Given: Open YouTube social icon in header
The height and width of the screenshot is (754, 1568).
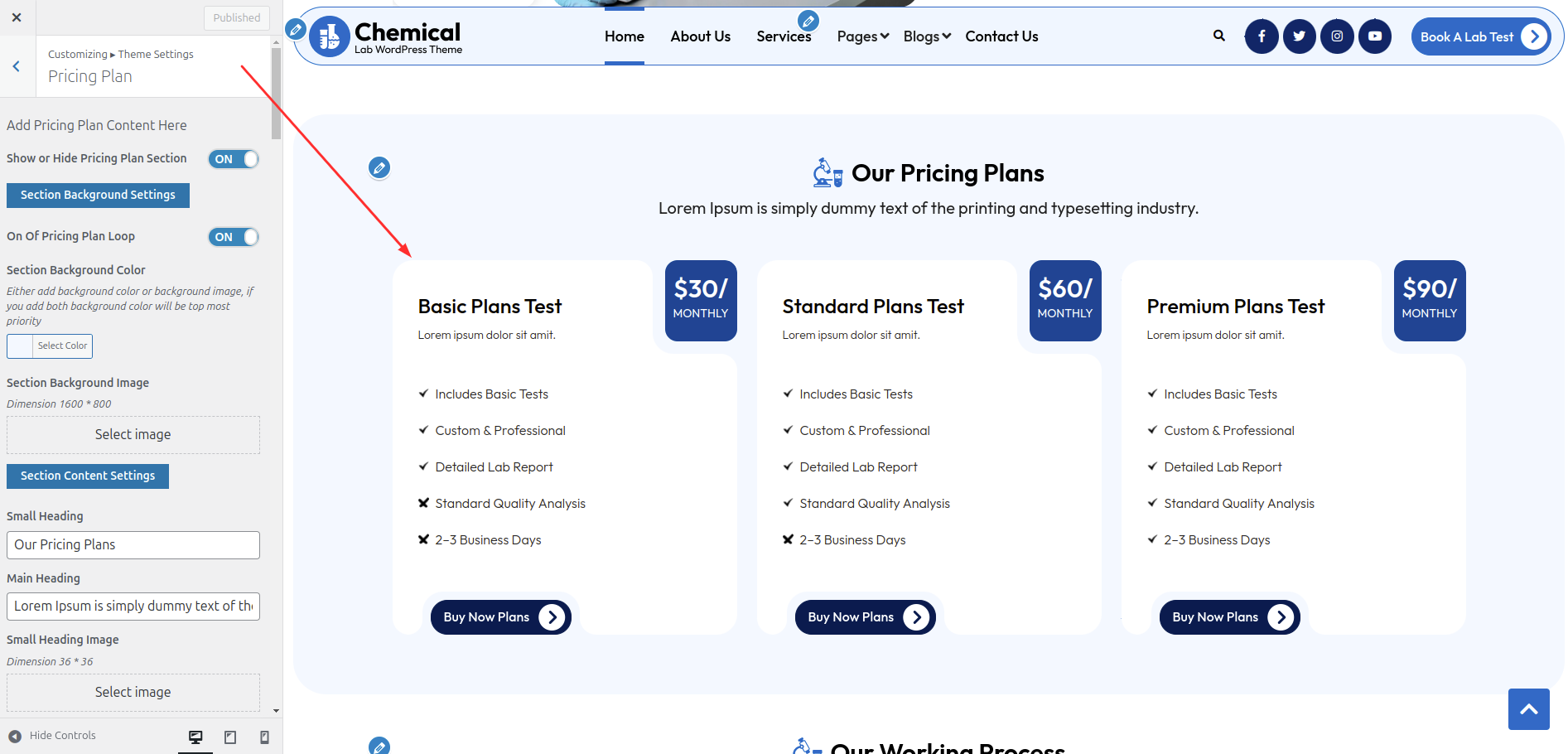Looking at the screenshot, I should 1374,36.
